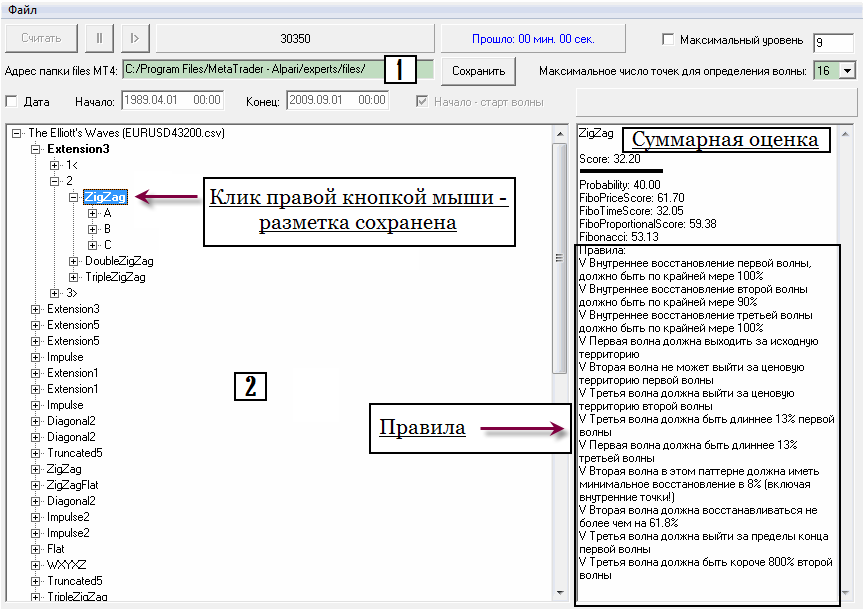
Task: Click the rules panel scroll up arrow
Action: point(845,134)
